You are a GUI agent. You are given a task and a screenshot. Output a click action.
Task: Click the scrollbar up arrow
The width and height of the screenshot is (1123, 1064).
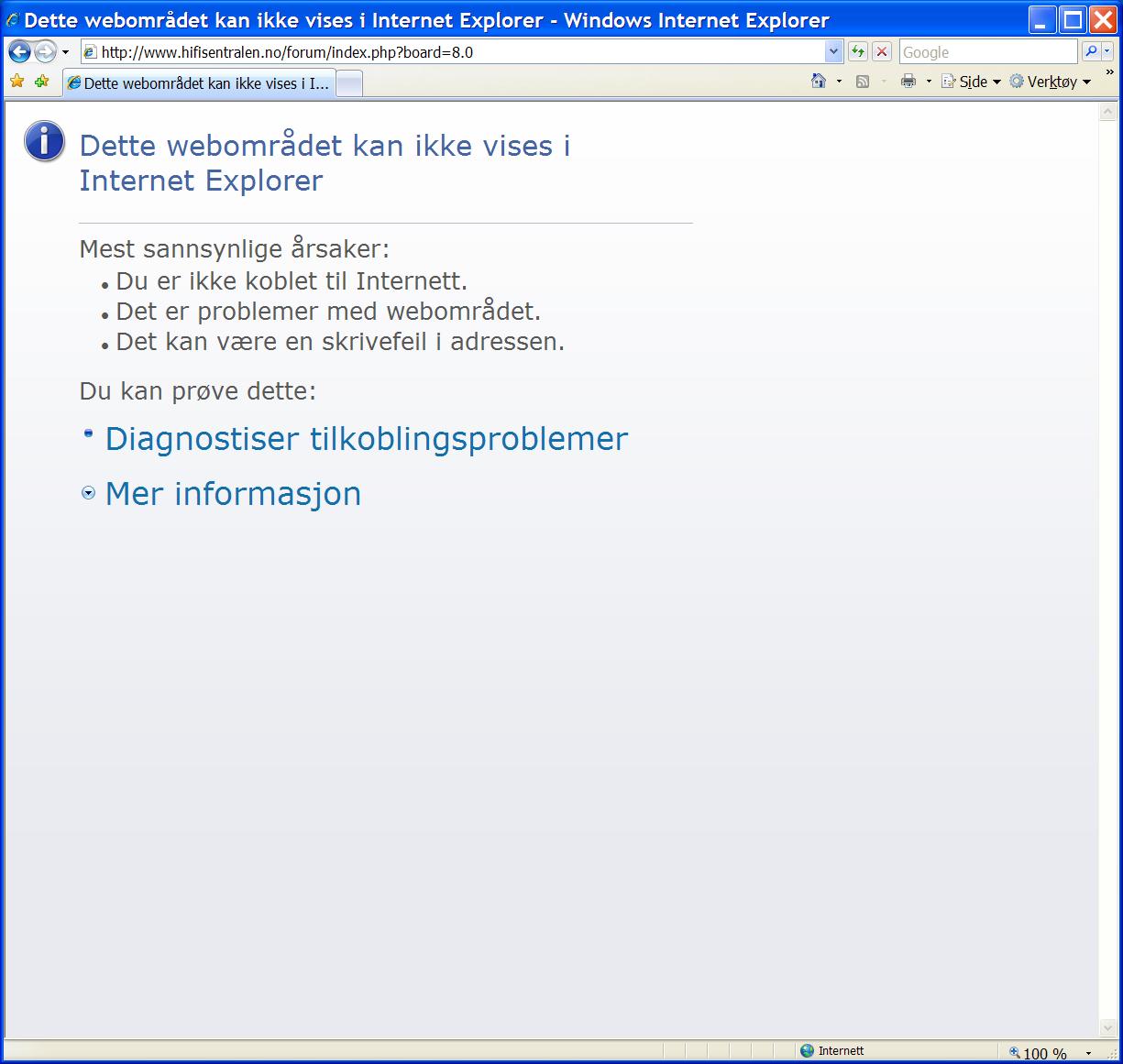point(1107,113)
